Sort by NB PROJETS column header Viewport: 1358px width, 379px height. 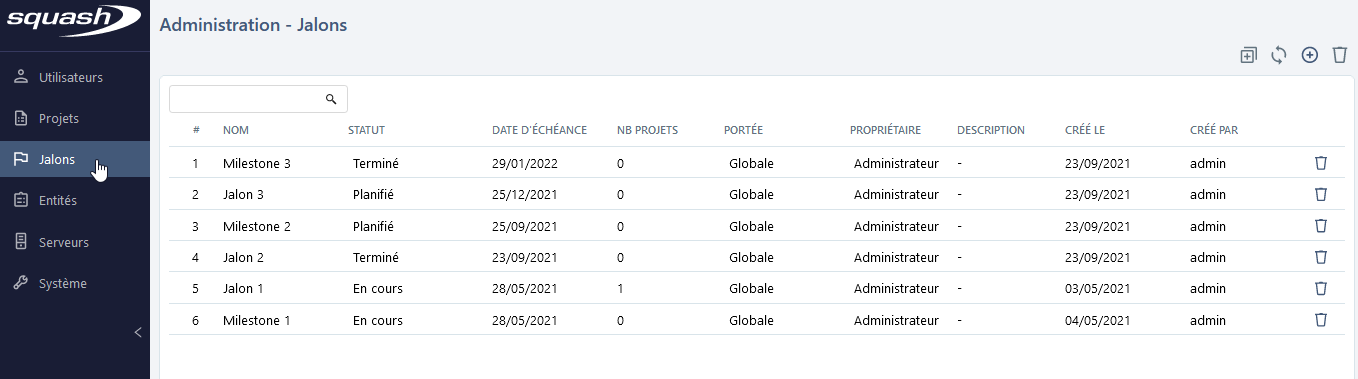pyautogui.click(x=647, y=130)
